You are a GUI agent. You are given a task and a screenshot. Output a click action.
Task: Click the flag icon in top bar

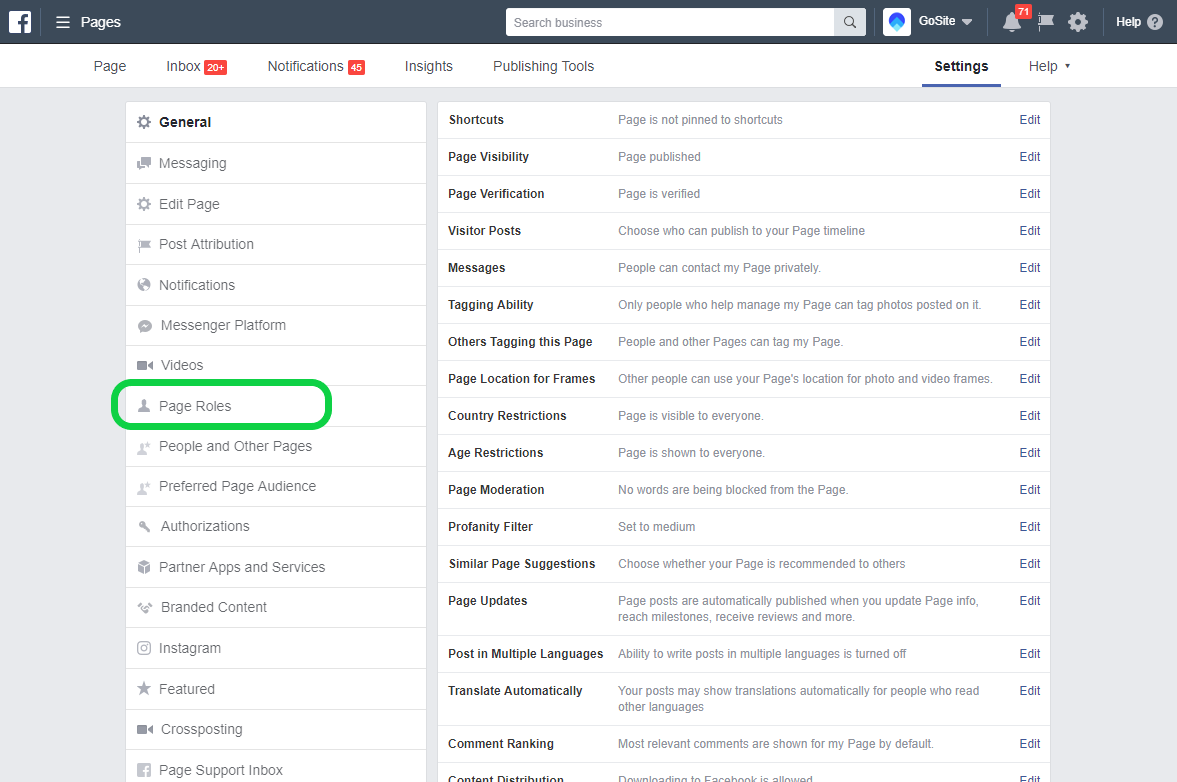point(1046,22)
